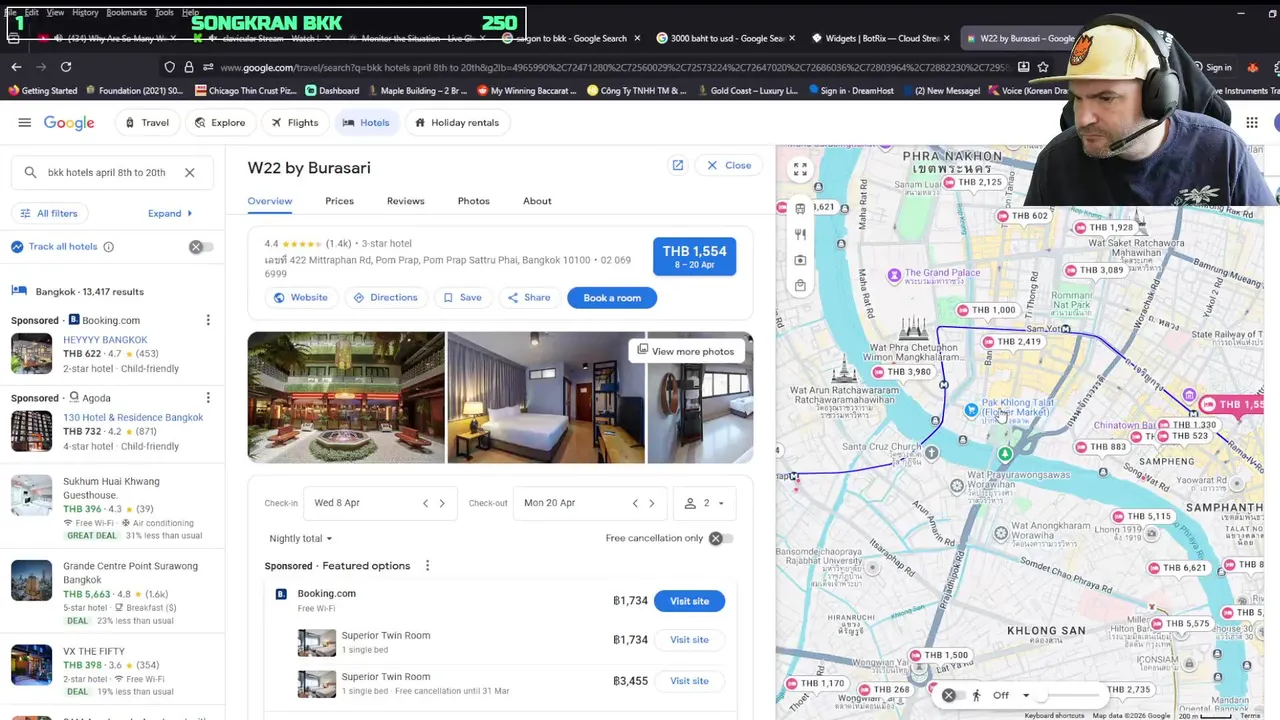Viewport: 1280px width, 720px height.
Task: Toggle the walking distance map switch
Action: (x=954, y=695)
